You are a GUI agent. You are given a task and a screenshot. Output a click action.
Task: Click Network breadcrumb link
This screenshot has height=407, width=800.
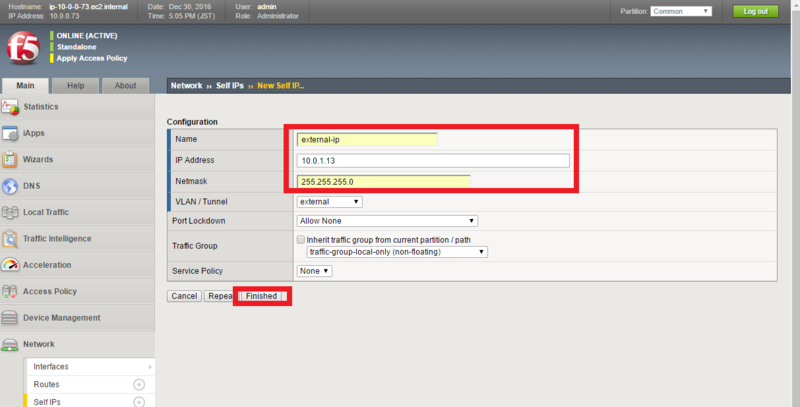(x=186, y=86)
